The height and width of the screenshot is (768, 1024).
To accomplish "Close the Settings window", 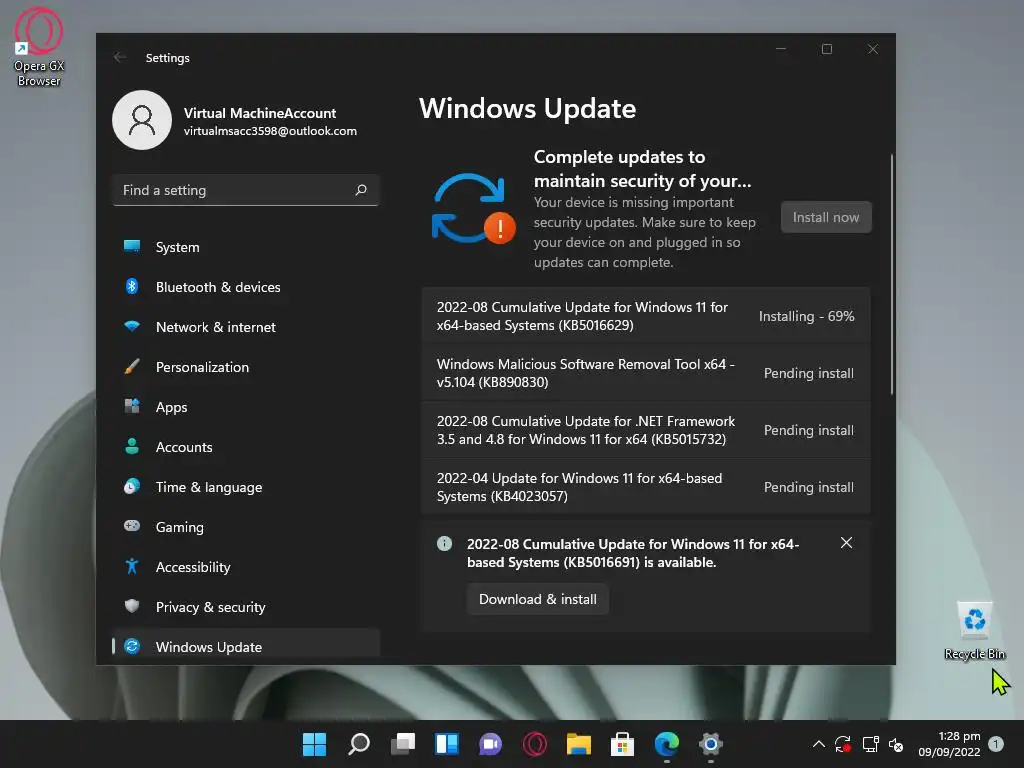I will click(872, 49).
